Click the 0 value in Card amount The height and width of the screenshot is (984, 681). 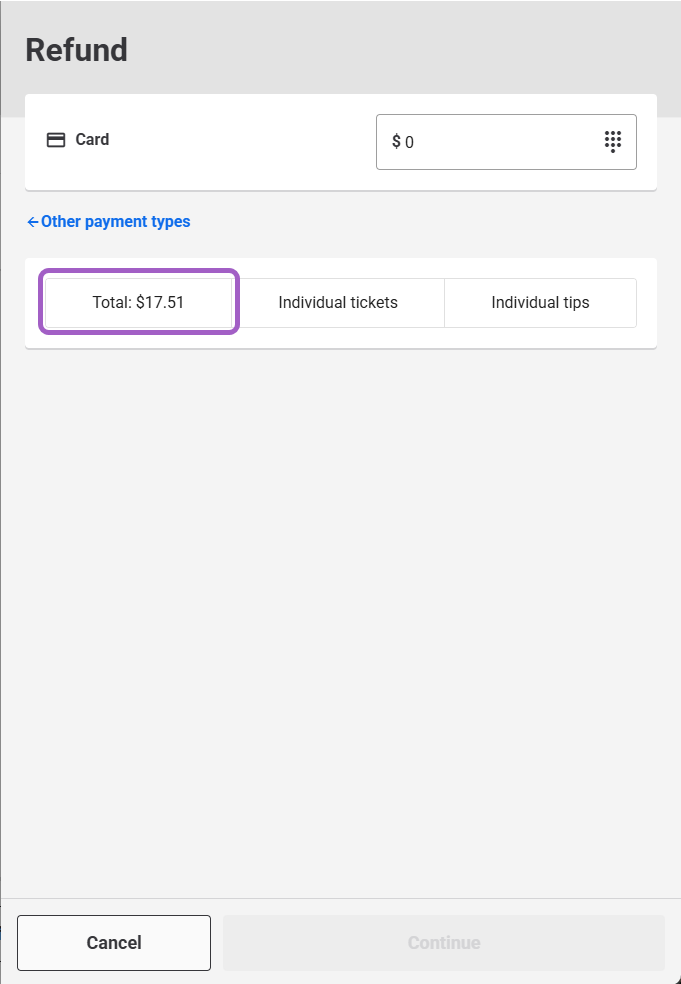pyautogui.click(x=410, y=143)
